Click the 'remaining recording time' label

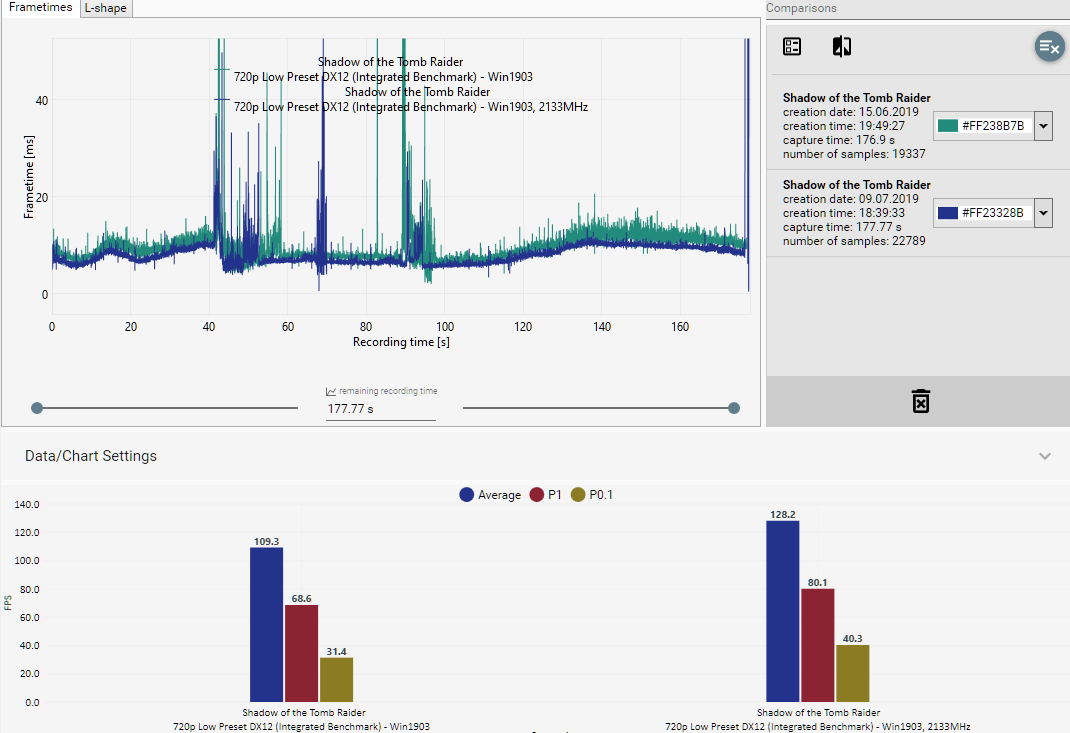388,391
